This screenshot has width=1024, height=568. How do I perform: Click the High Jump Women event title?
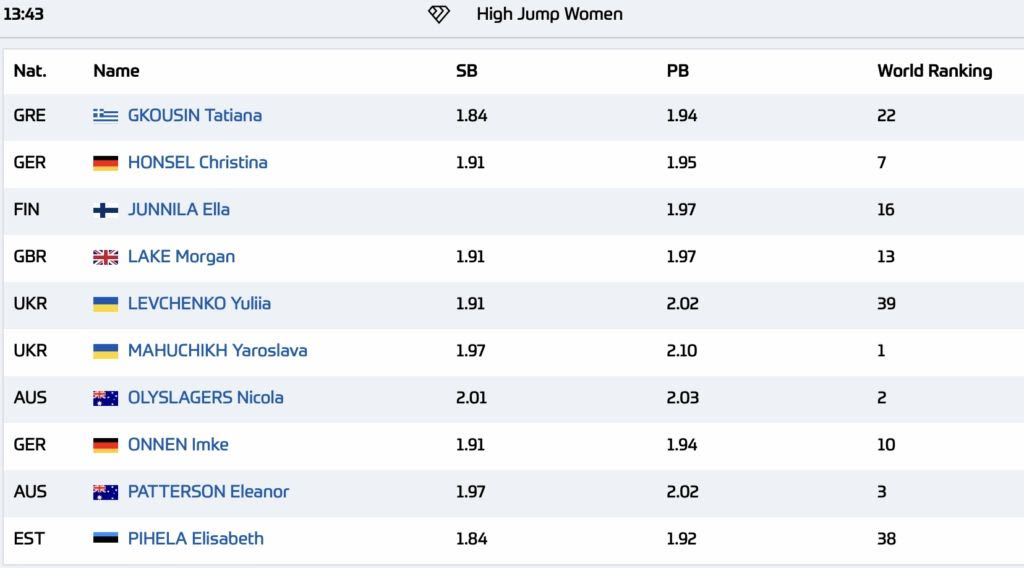pos(549,14)
